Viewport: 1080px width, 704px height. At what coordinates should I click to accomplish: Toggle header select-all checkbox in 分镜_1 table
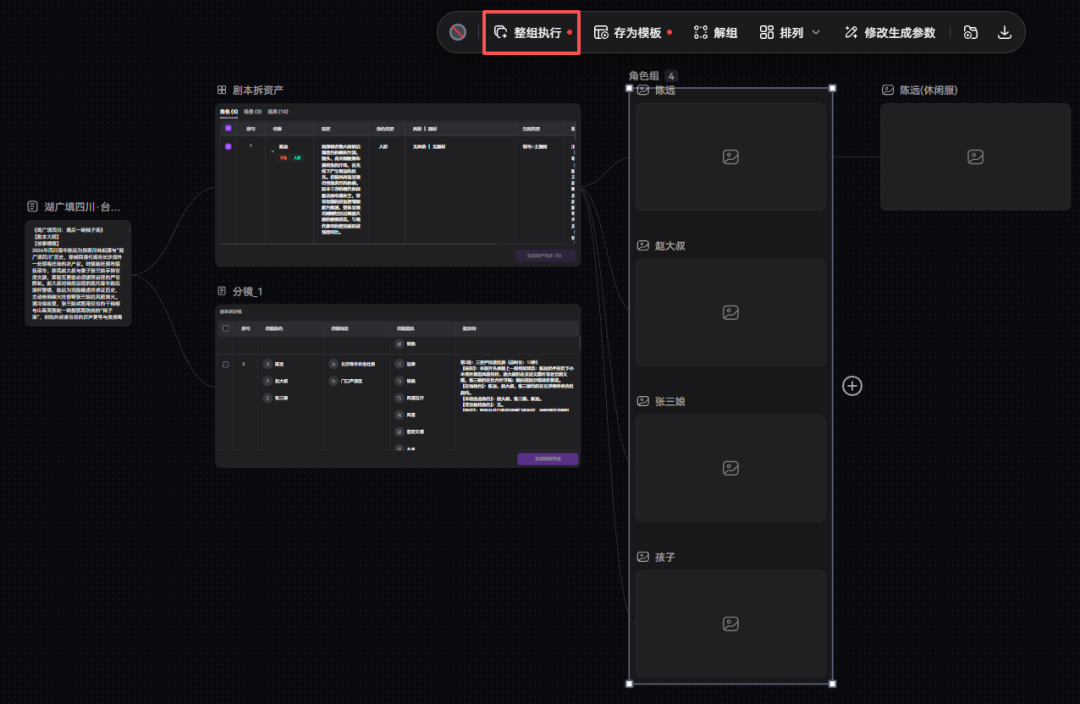[x=226, y=329]
